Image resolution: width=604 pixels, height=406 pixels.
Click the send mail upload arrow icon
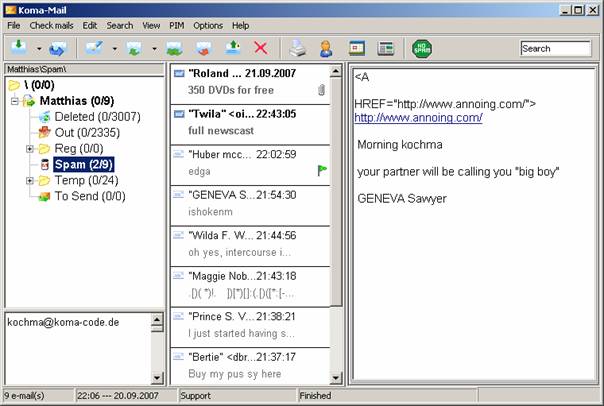coord(233,48)
